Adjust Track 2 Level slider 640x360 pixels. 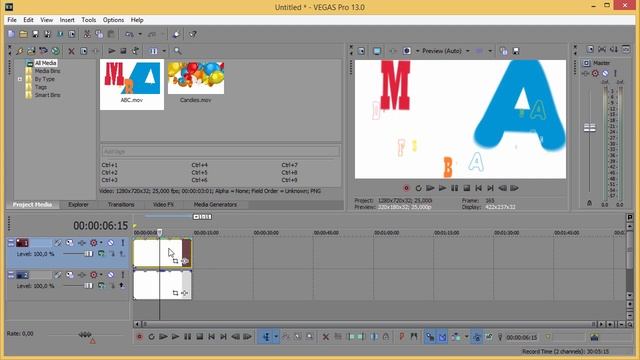point(88,286)
